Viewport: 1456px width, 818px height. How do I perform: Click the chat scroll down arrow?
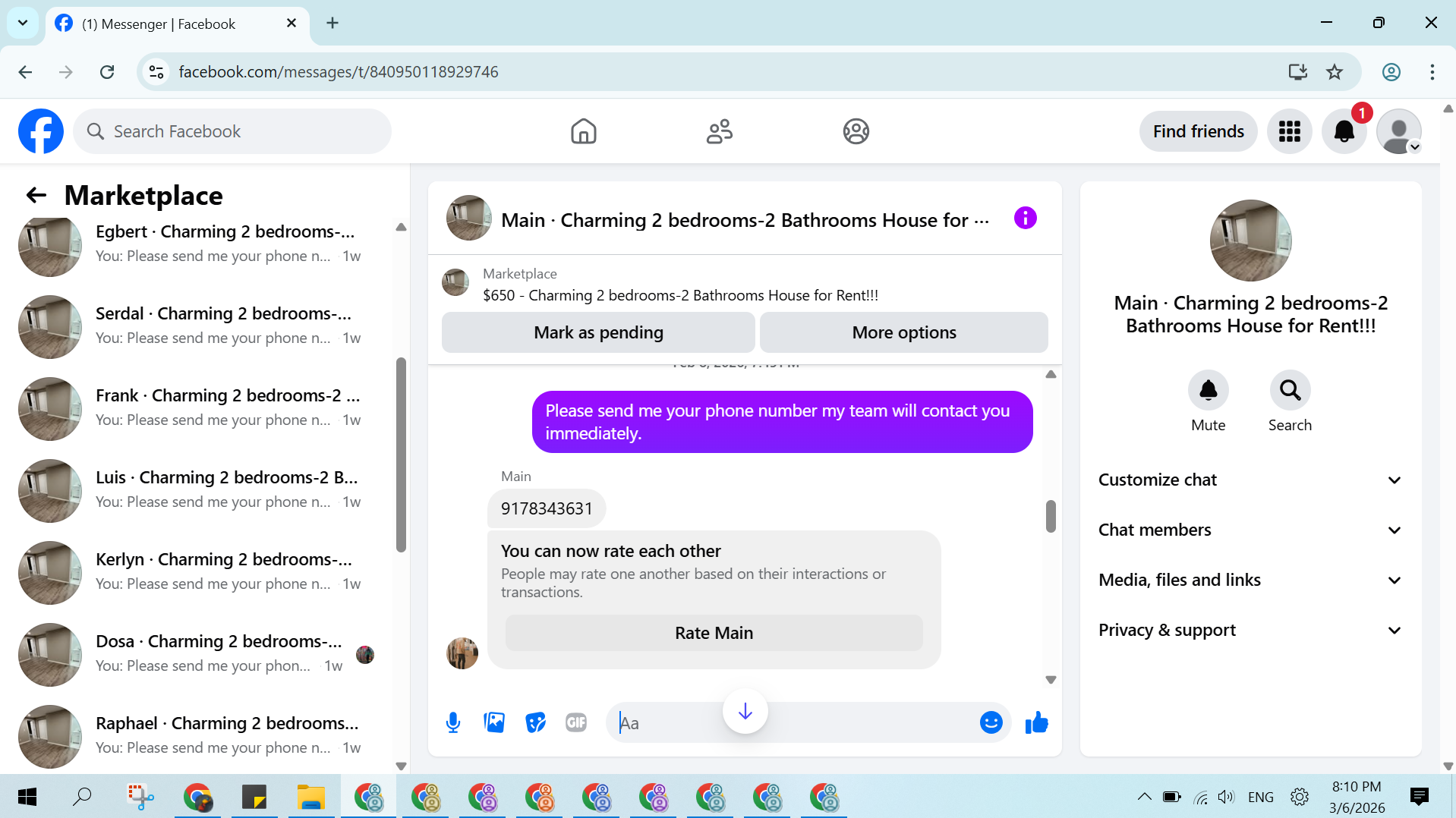coord(1051,680)
